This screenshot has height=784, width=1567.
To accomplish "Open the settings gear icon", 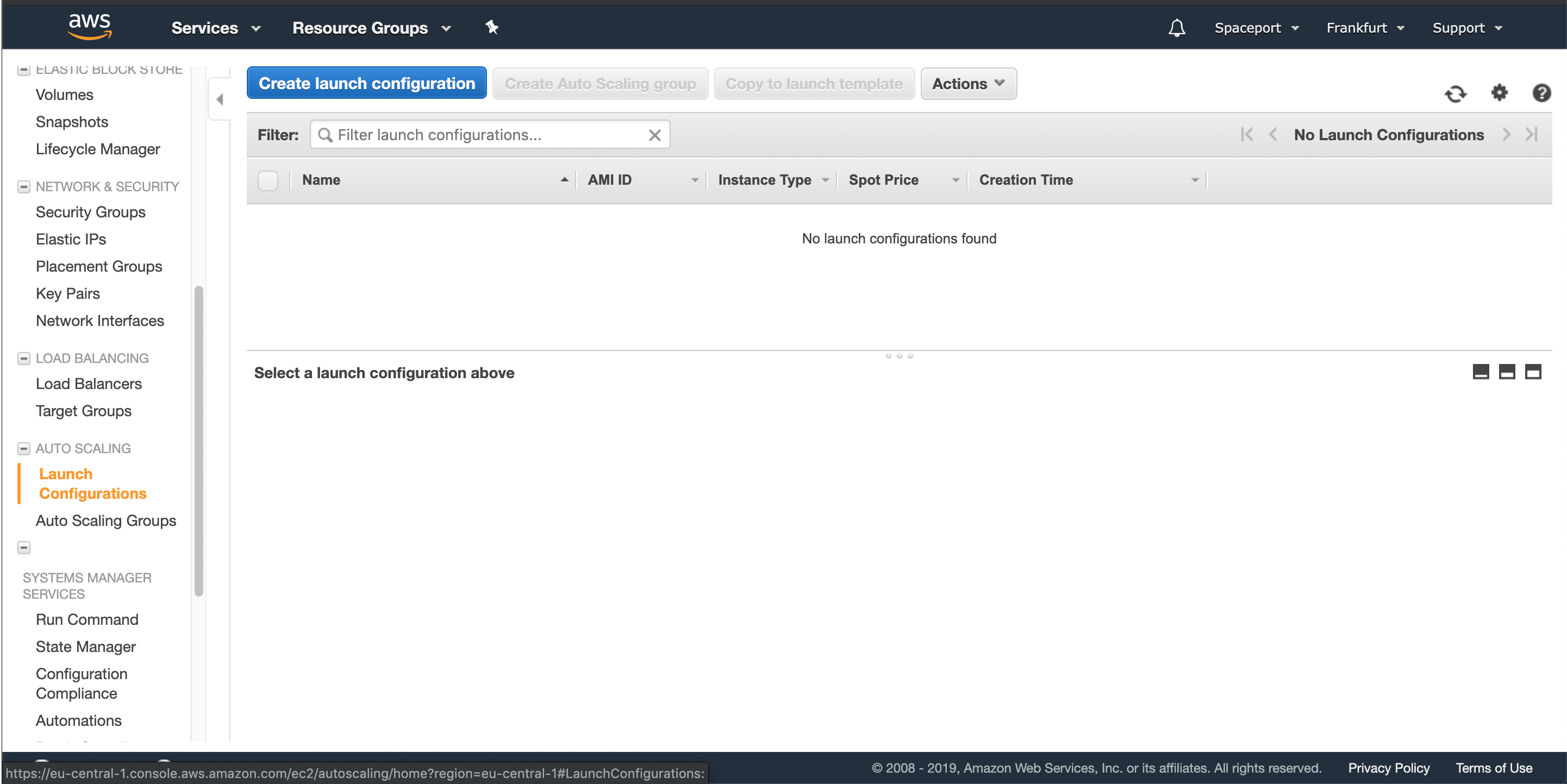I will (x=1499, y=92).
